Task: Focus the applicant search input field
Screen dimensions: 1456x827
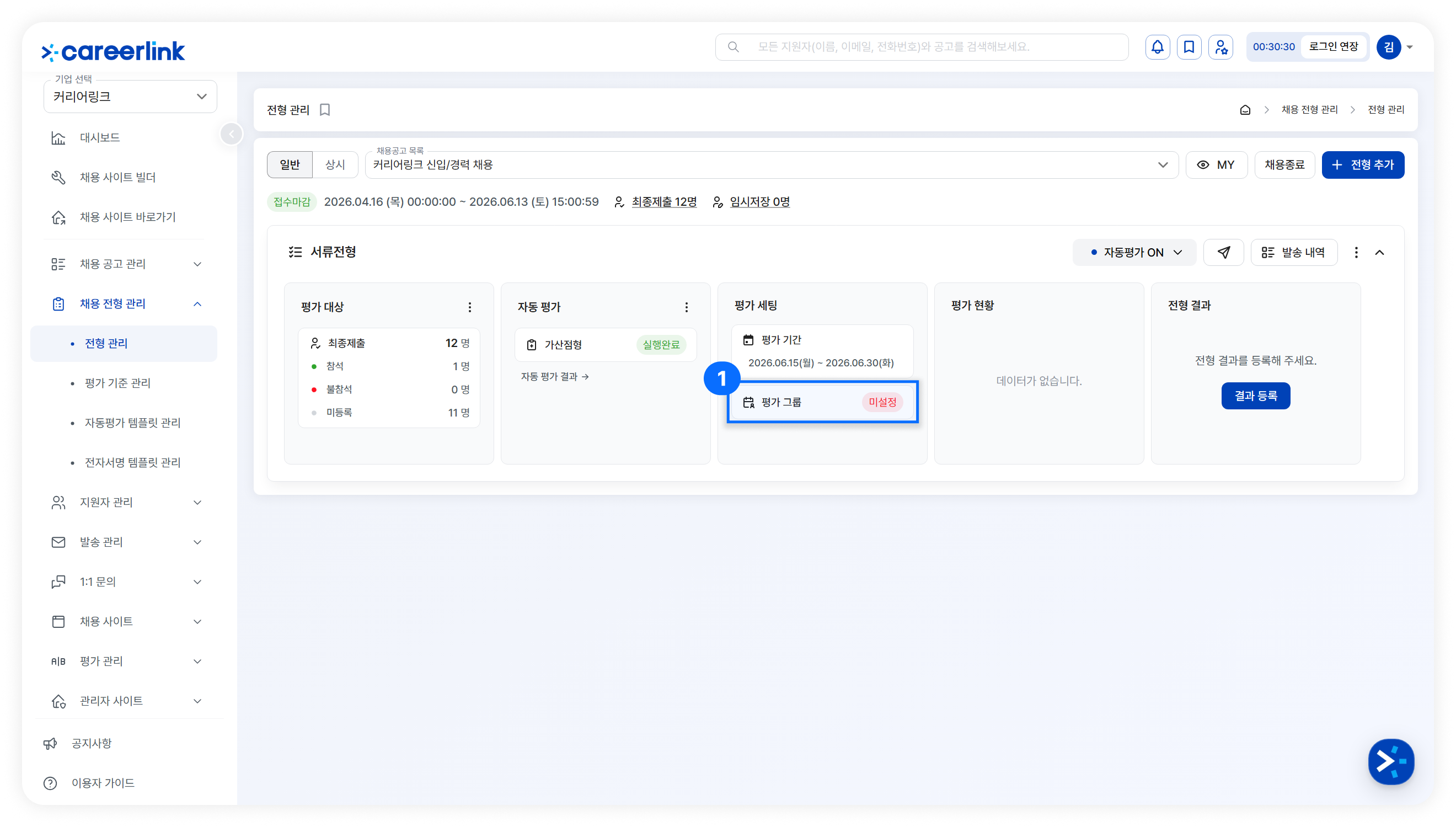Action: click(922, 47)
